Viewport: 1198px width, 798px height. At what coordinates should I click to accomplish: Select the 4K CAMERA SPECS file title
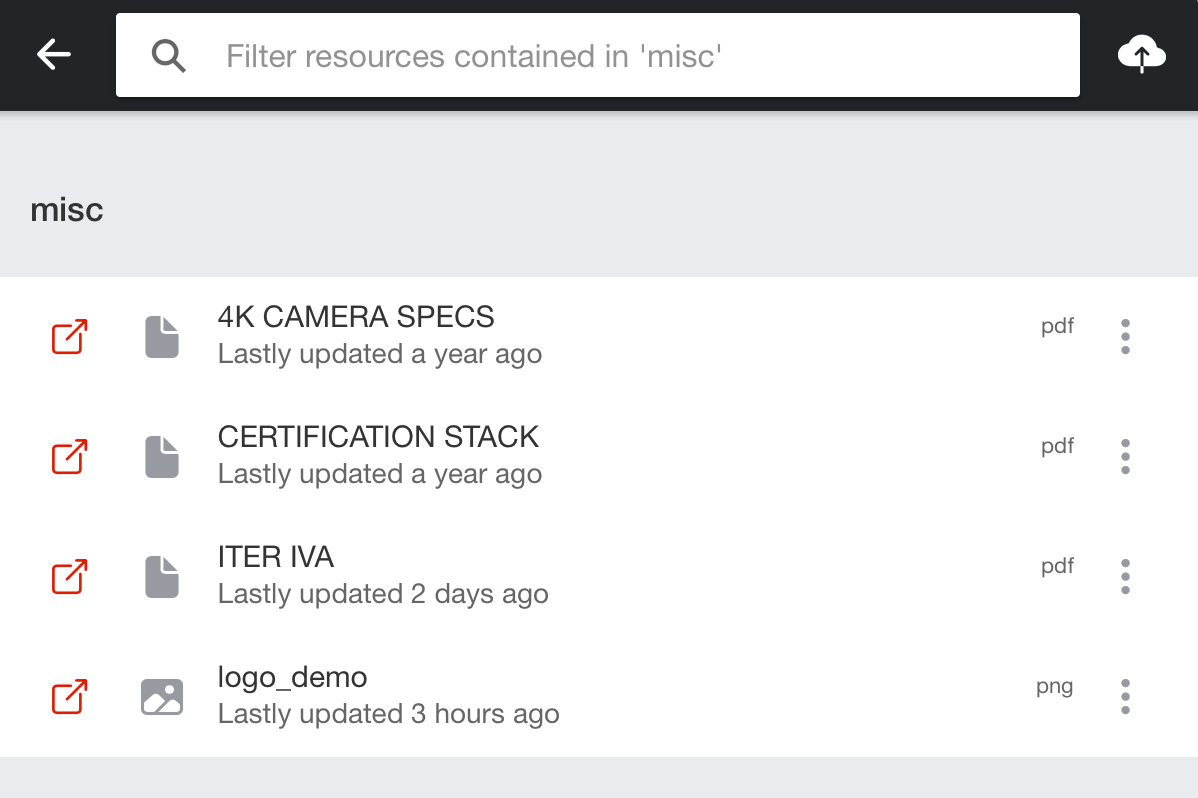(356, 318)
